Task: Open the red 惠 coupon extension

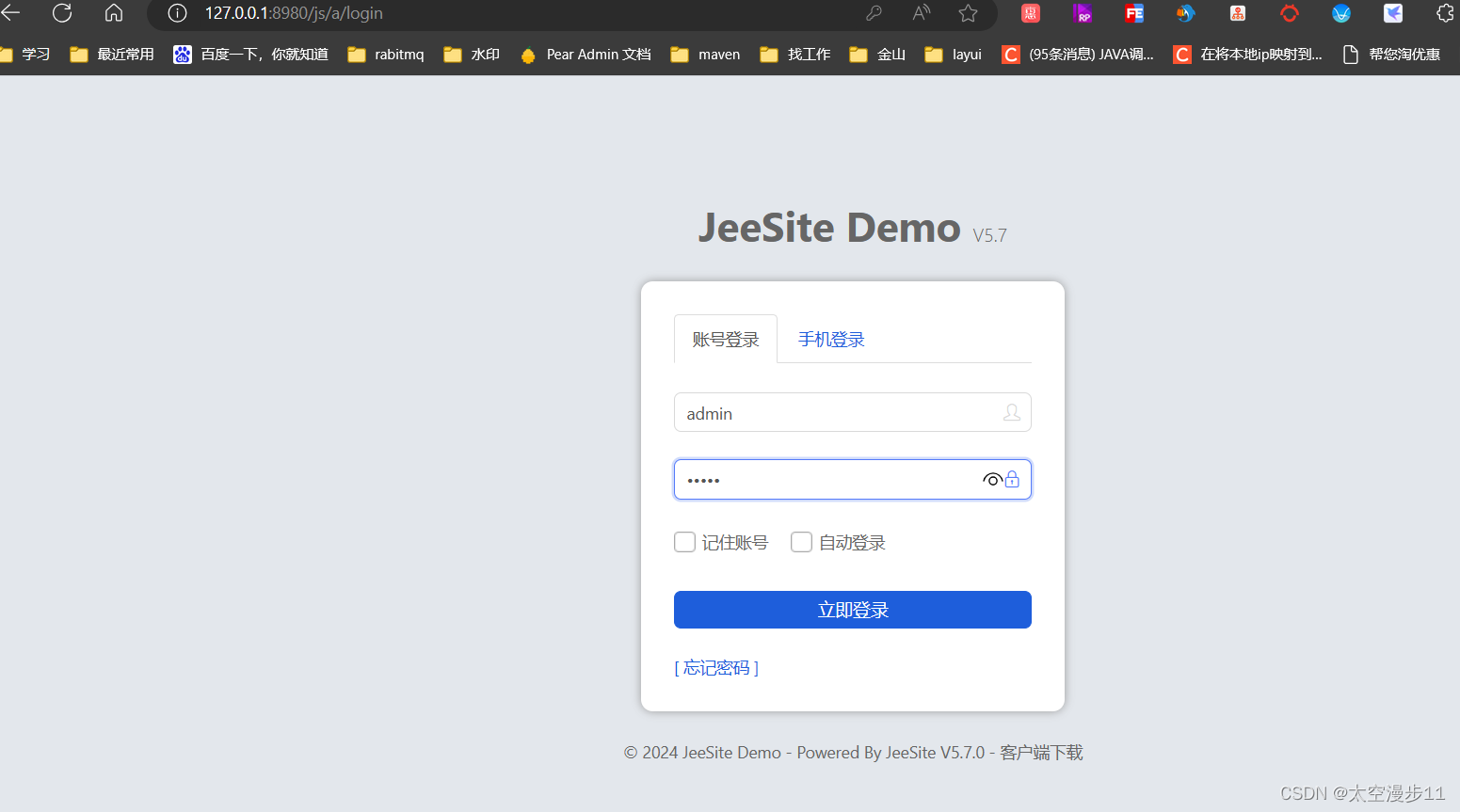Action: click(1031, 13)
